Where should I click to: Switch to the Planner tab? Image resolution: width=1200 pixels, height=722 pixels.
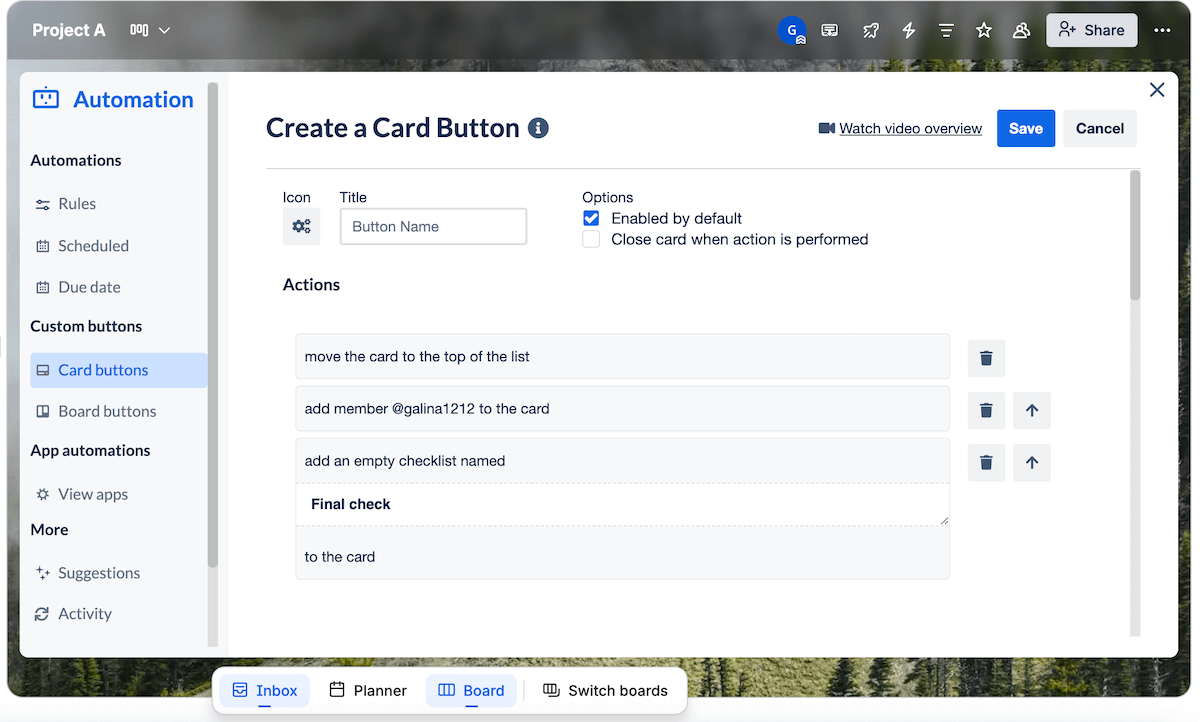(368, 690)
